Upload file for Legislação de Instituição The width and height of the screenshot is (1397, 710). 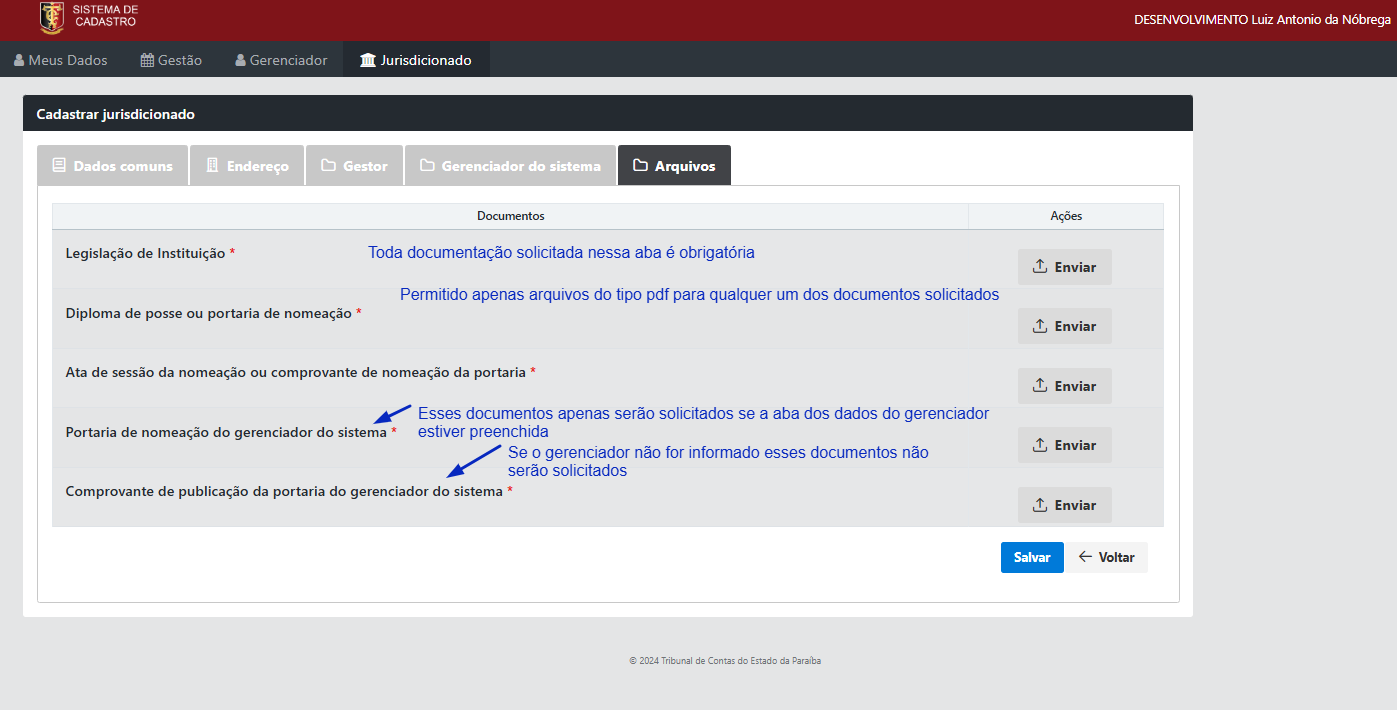click(x=1064, y=267)
